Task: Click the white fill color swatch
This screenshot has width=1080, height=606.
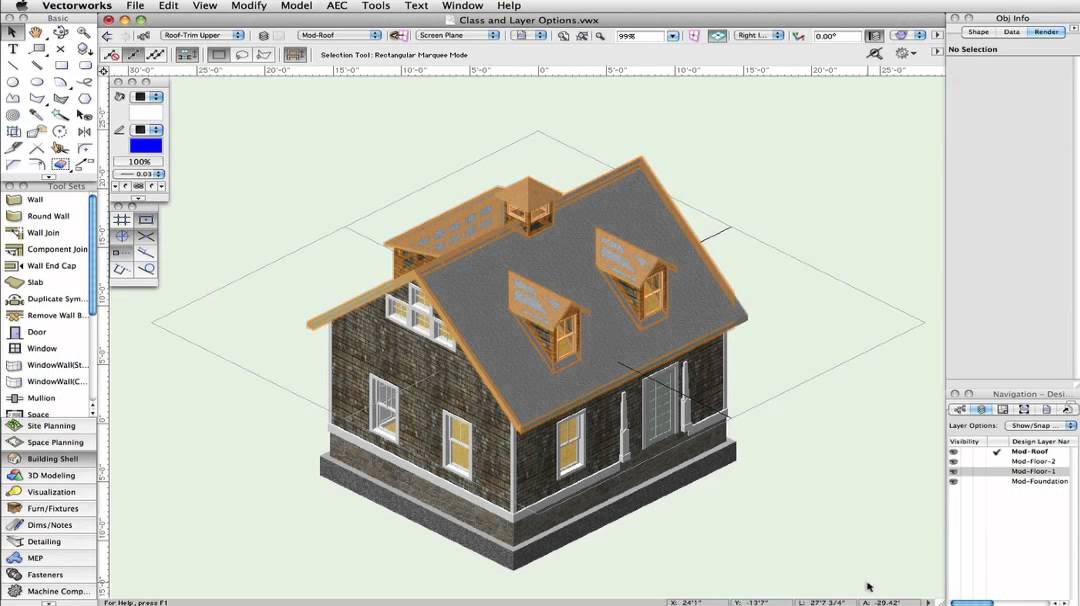Action: [x=146, y=113]
